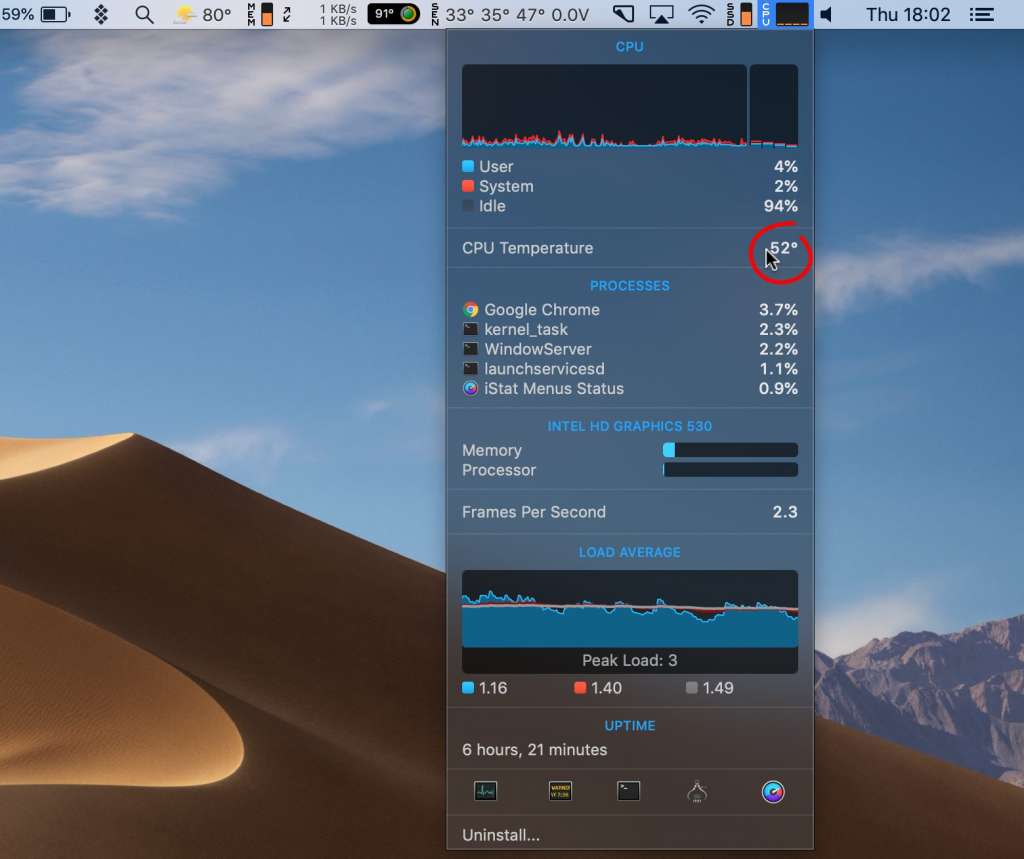The width and height of the screenshot is (1024, 859).
Task: Open the battery 59% percentage menu
Action: click(35, 14)
